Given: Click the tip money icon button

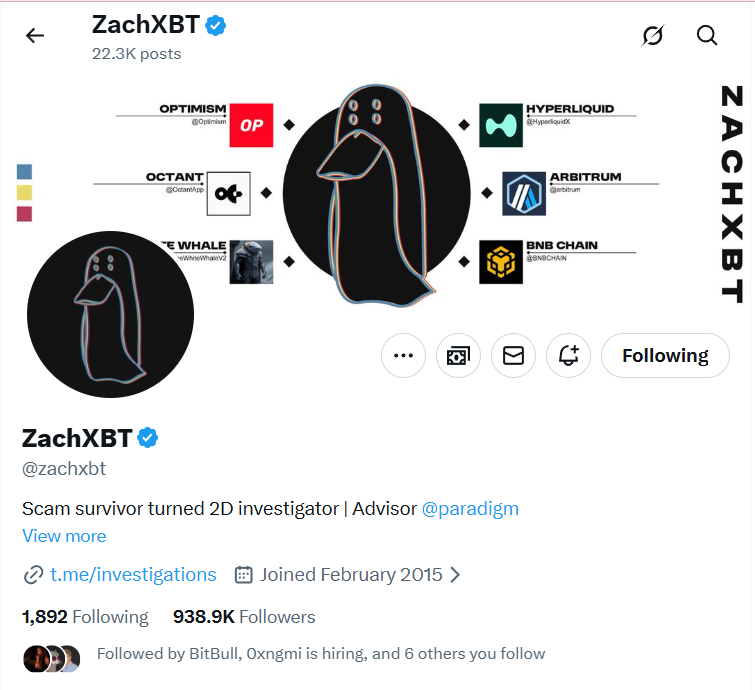Looking at the screenshot, I should [458, 356].
